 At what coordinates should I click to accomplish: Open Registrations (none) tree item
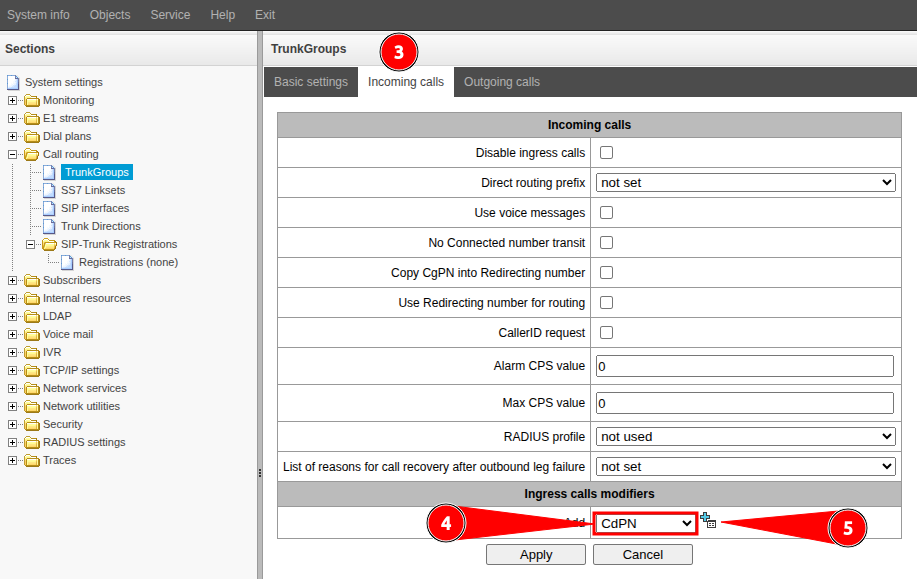click(129, 263)
